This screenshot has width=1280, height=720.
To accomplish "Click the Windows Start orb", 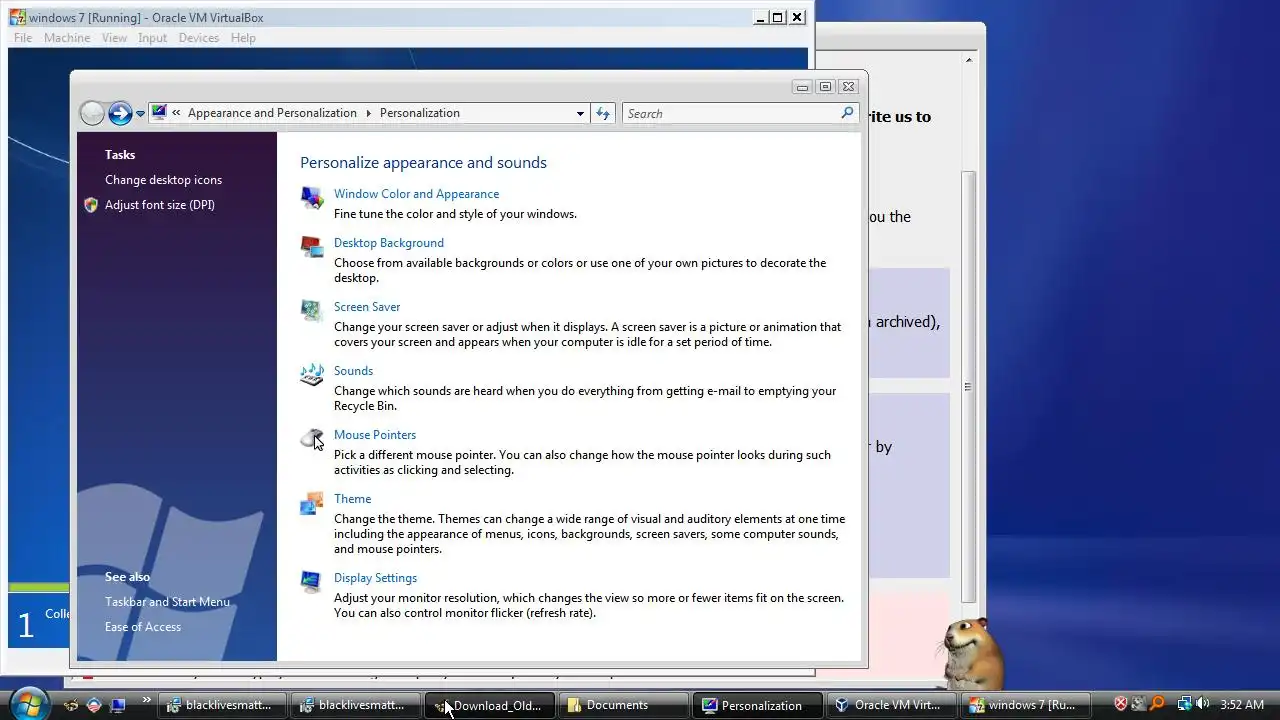I will tap(28, 704).
